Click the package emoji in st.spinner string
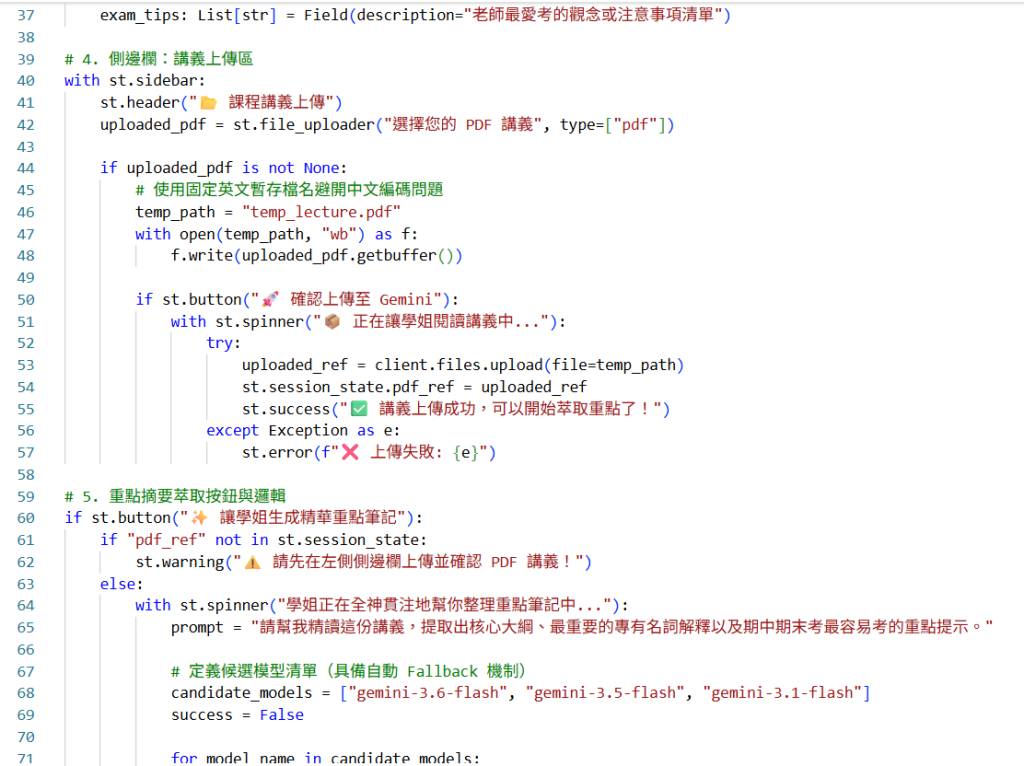This screenshot has height=766, width=1024. pos(332,321)
